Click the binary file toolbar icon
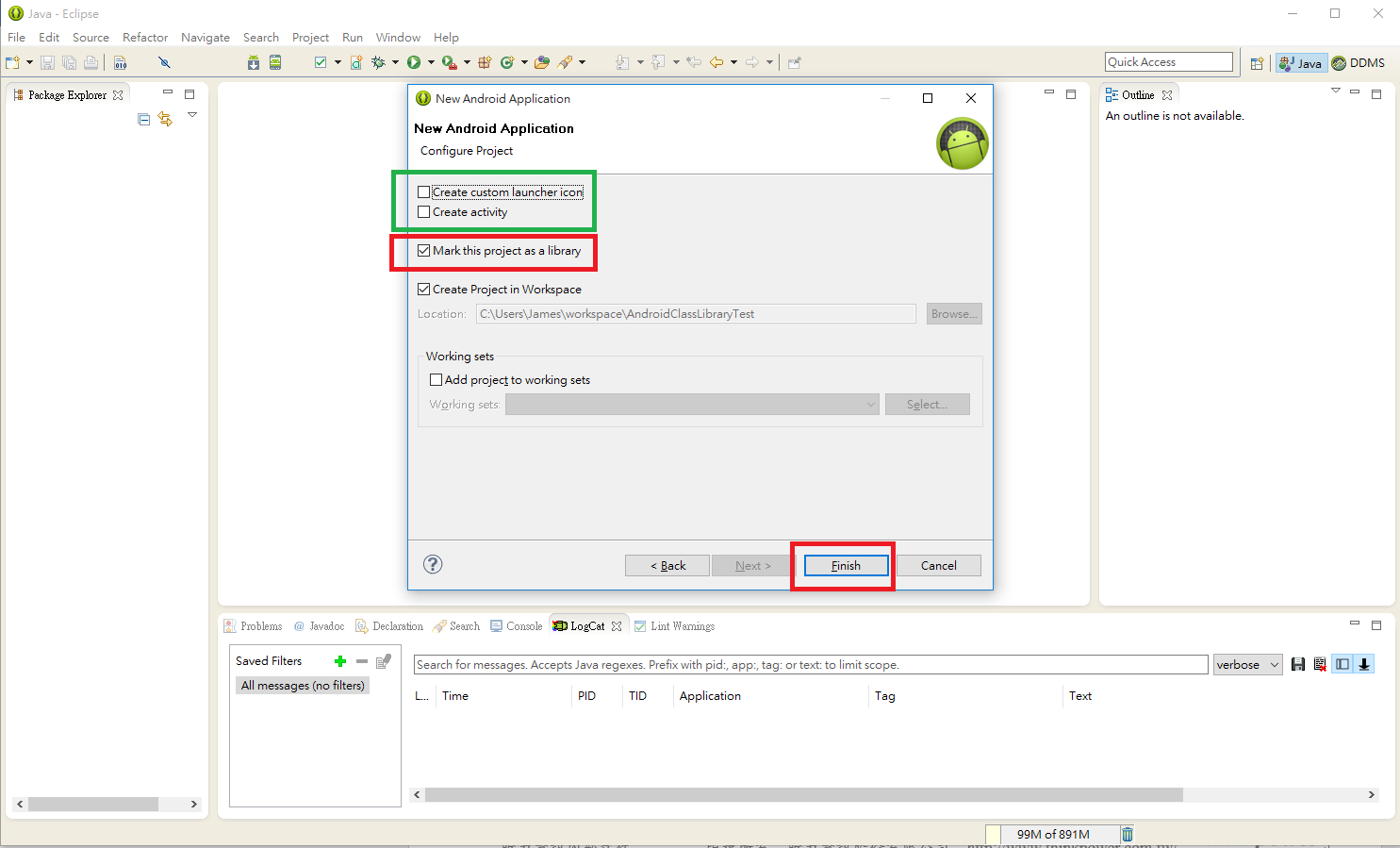 (x=121, y=62)
